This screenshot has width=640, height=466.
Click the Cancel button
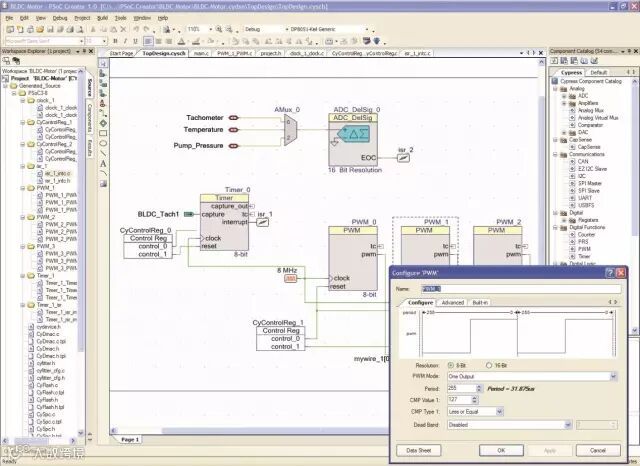coord(598,450)
